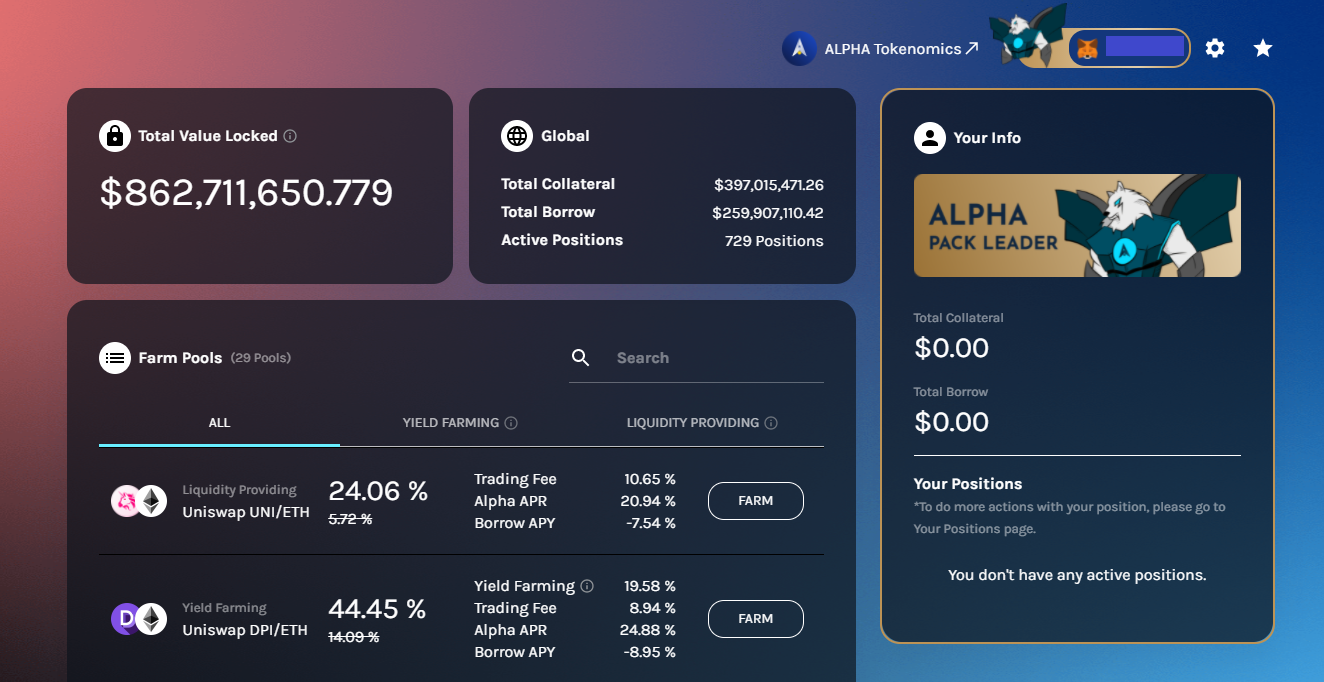Click "You don't have any active positions" text
This screenshot has width=1324, height=682.
[1077, 575]
